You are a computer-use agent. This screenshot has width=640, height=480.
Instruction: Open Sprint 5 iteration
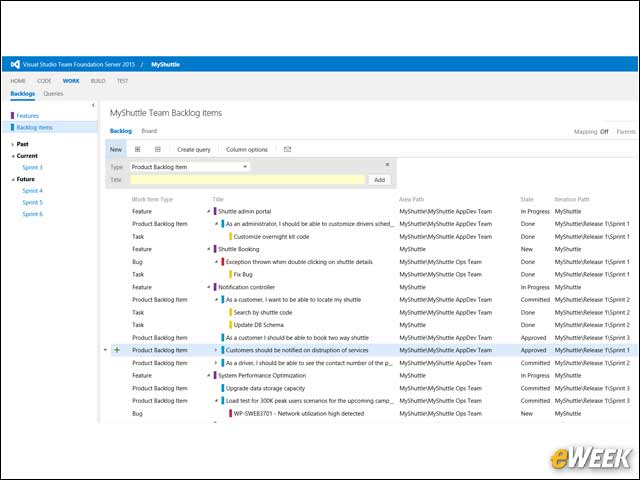coord(33,202)
